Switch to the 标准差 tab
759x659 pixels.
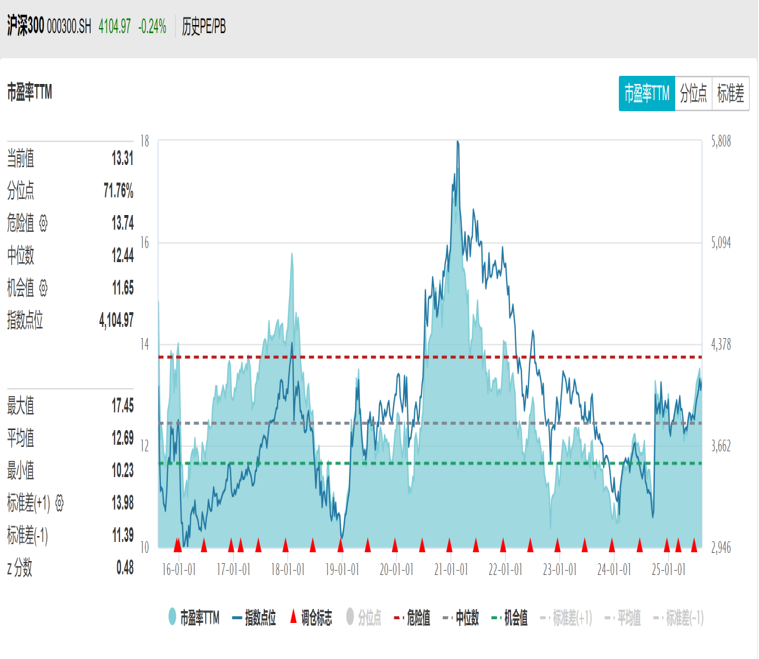point(730,93)
